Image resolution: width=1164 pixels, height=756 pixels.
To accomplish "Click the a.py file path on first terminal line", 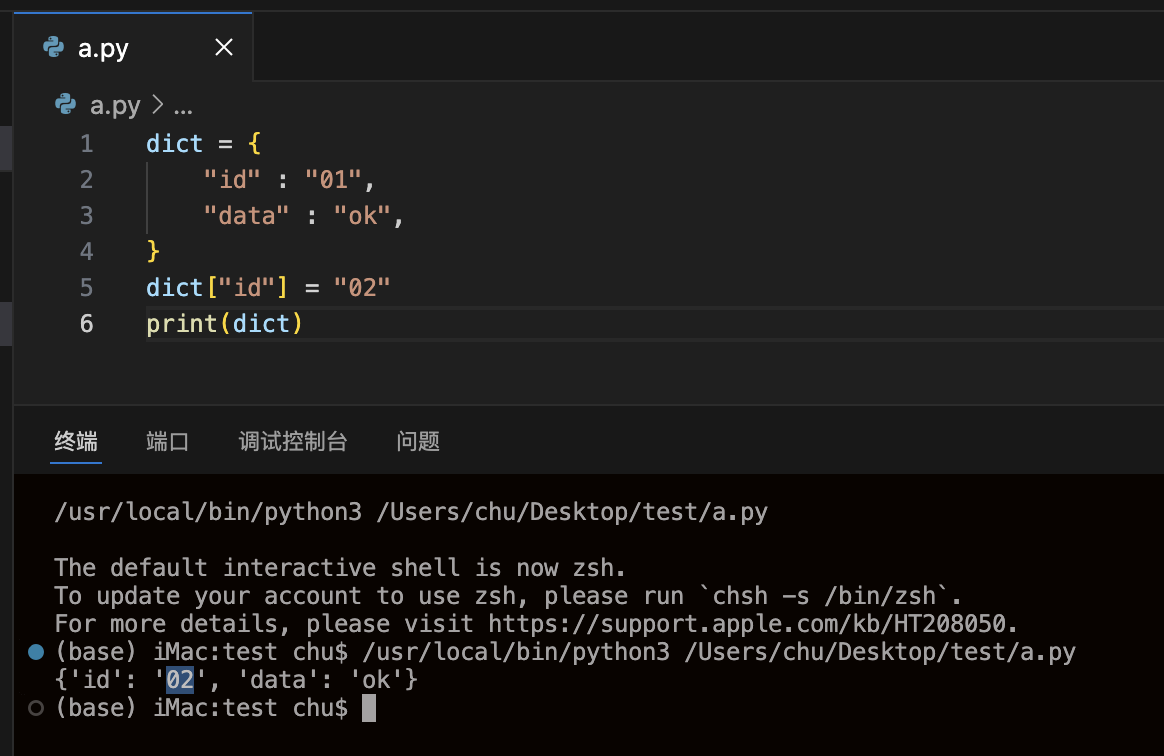I will pyautogui.click(x=572, y=513).
